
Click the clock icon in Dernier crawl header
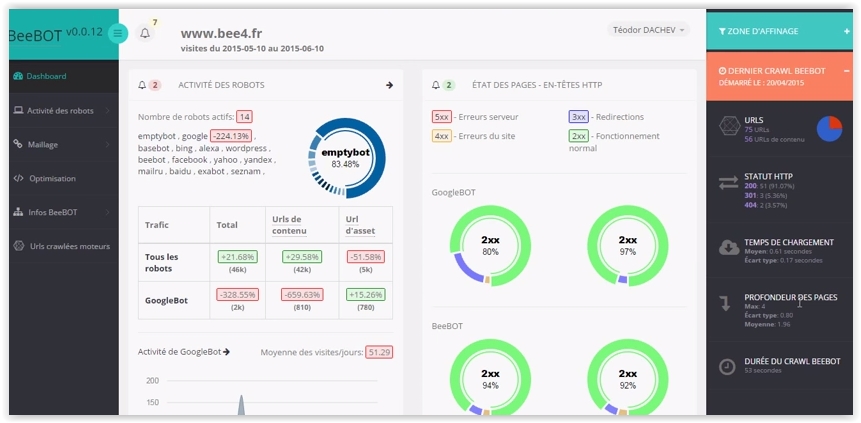722,71
